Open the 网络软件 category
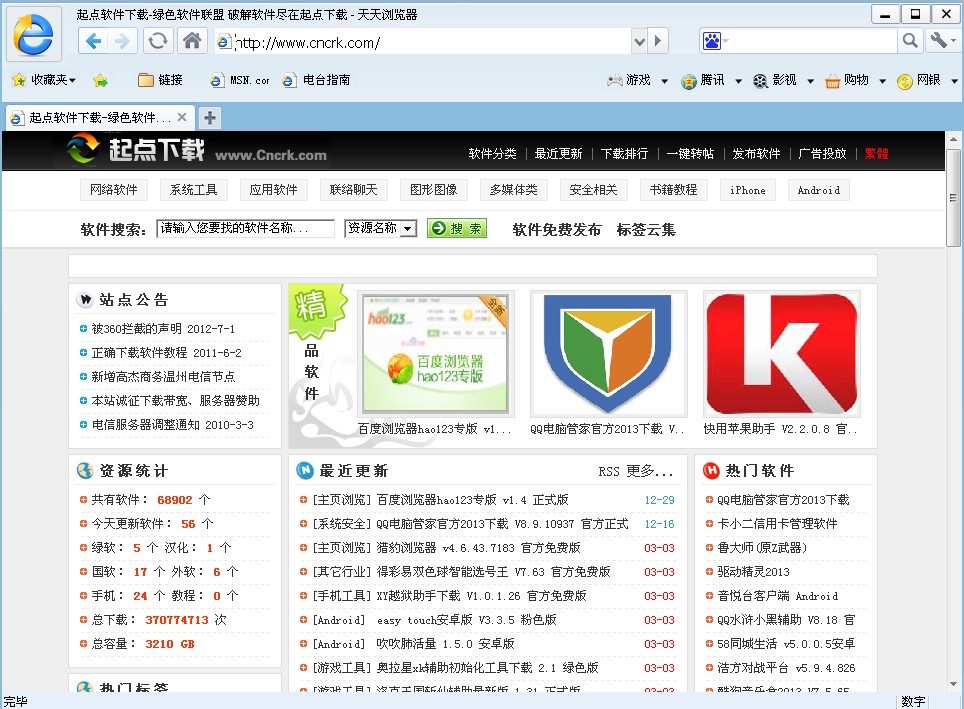This screenshot has width=964, height=709. pos(114,190)
